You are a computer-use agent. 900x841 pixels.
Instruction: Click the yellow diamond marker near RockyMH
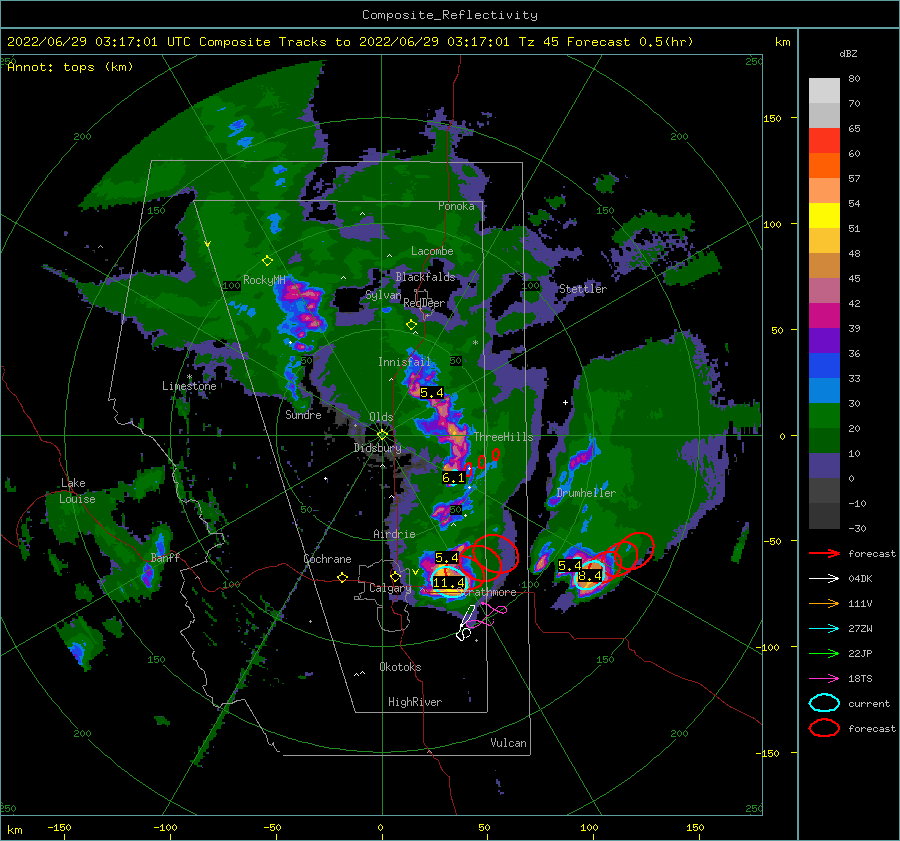point(267,261)
